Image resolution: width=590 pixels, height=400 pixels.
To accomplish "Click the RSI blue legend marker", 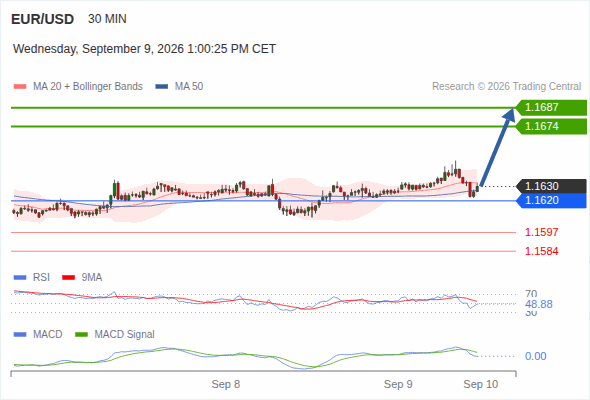I will 20,278.
